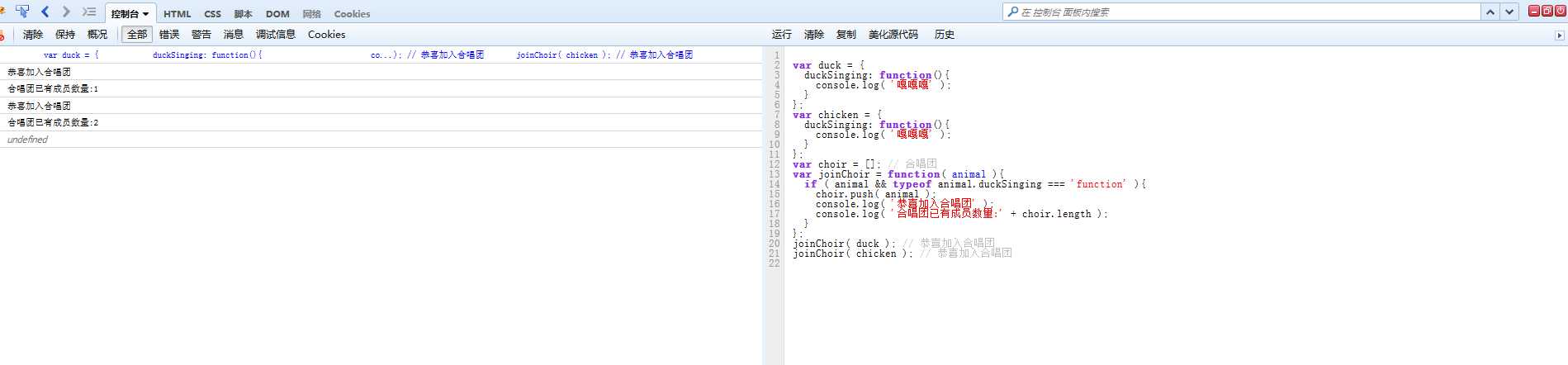Filter console by 错误
Screen dimensions: 1568x365
tap(169, 35)
